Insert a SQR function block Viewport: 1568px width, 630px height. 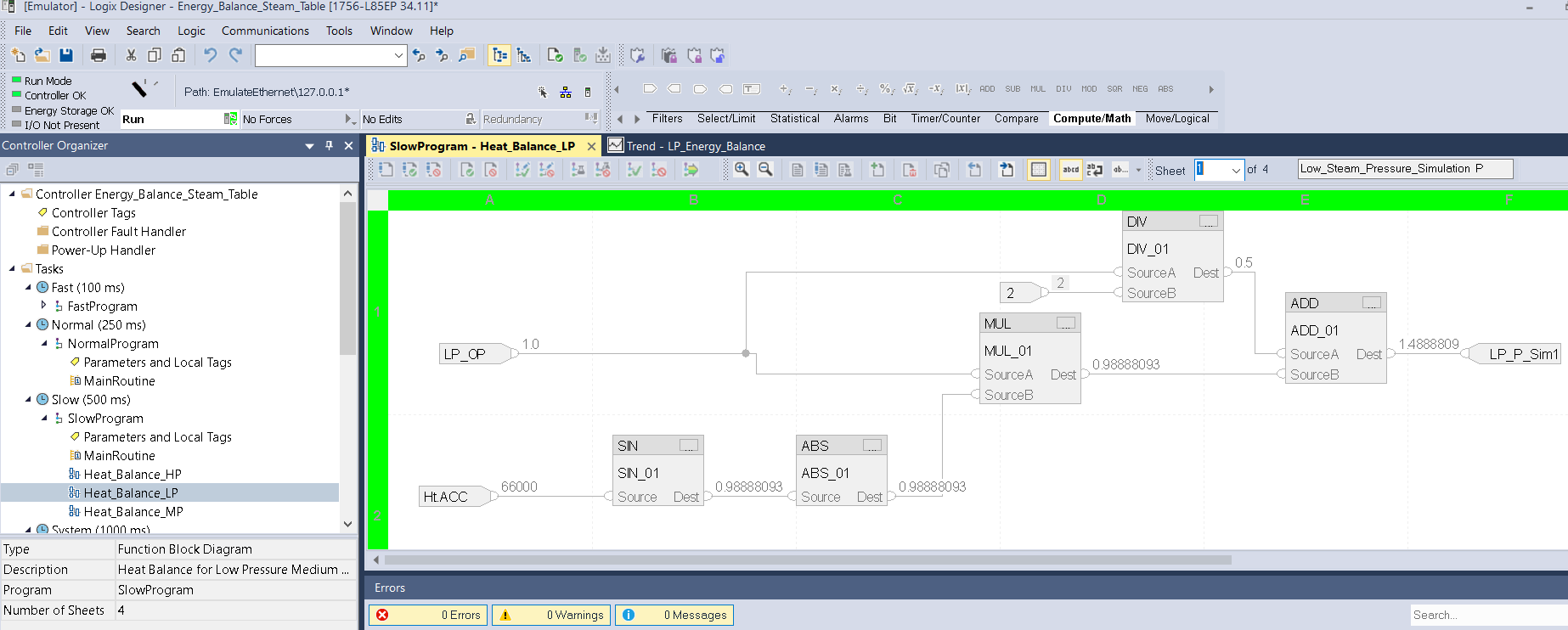[1114, 88]
